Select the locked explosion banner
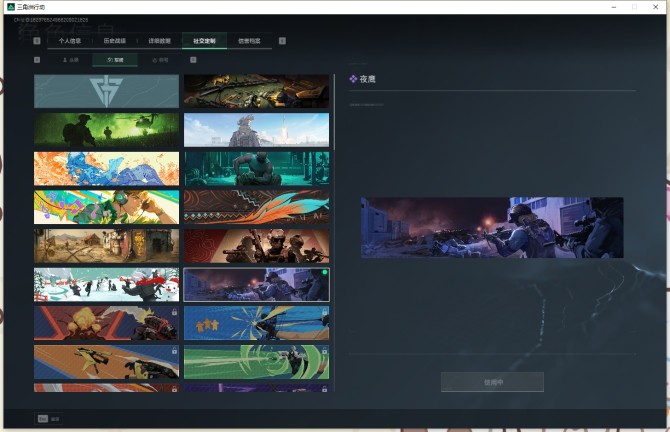Viewport: 670px width, 432px height. [x=106, y=323]
